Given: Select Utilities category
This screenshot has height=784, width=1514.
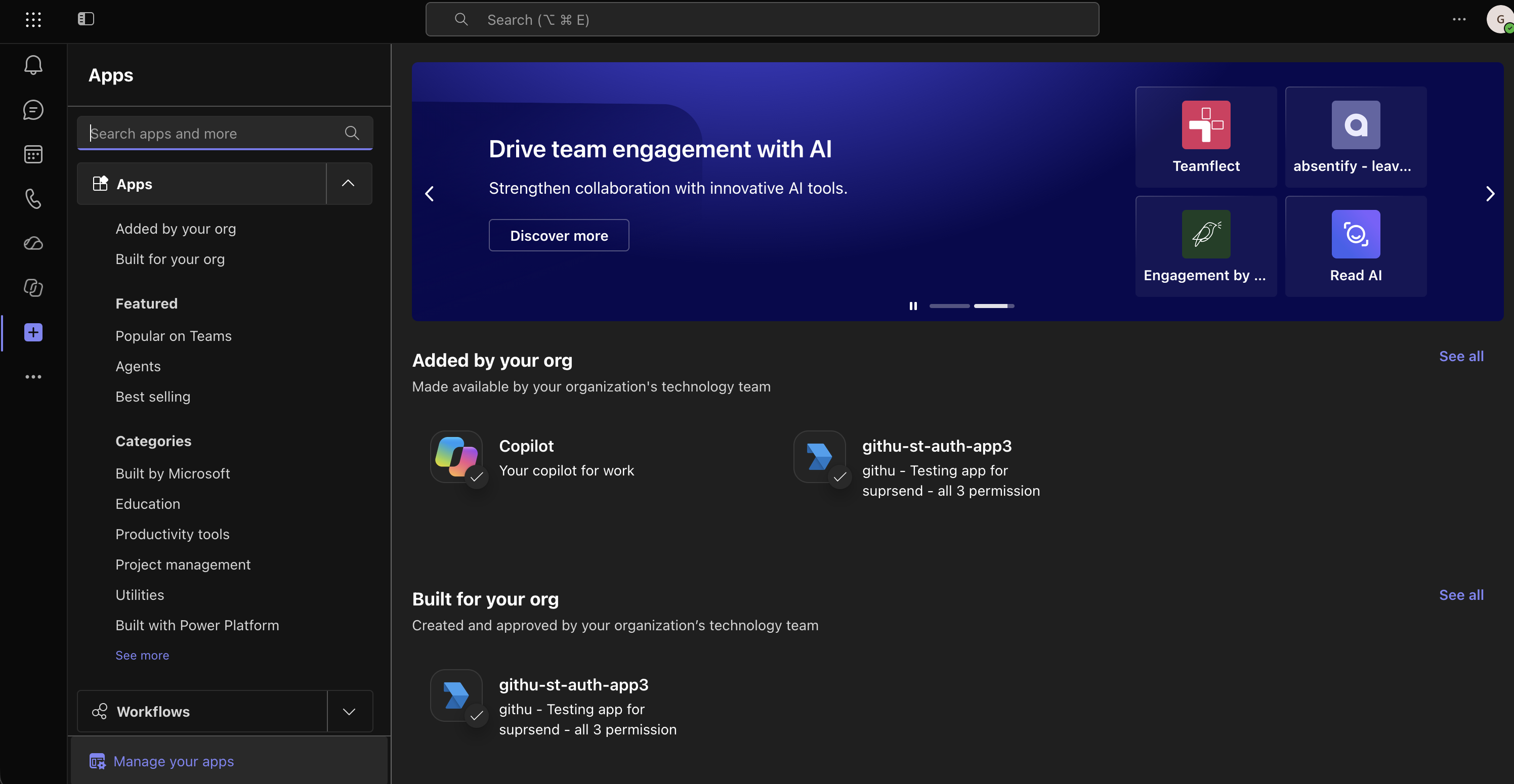Looking at the screenshot, I should (x=140, y=595).
